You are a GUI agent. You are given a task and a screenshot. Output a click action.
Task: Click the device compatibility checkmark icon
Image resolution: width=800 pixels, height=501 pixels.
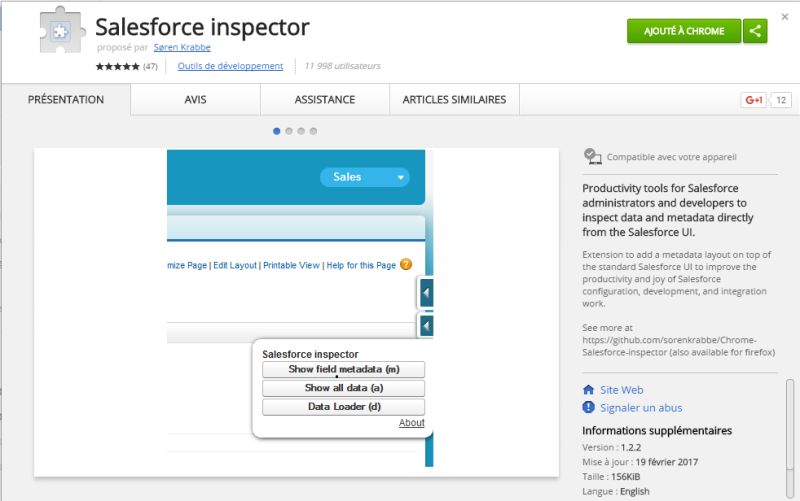(592, 156)
